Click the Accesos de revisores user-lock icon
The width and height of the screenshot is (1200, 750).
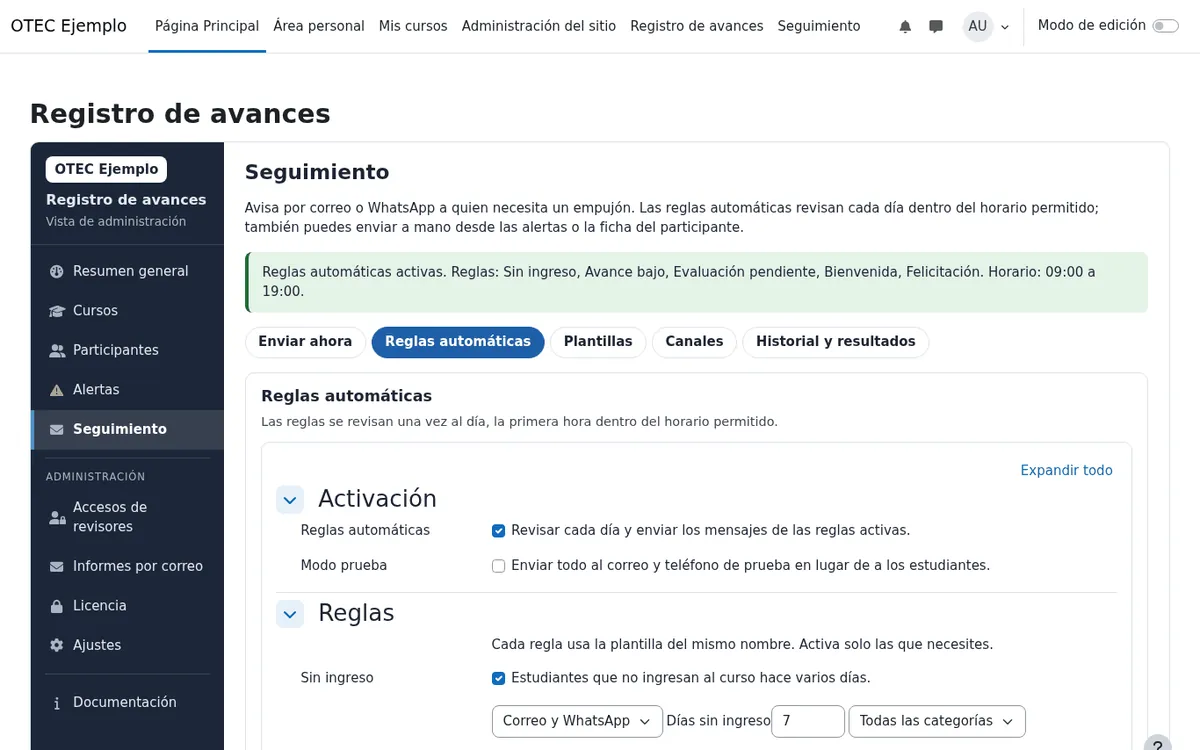click(x=57, y=517)
